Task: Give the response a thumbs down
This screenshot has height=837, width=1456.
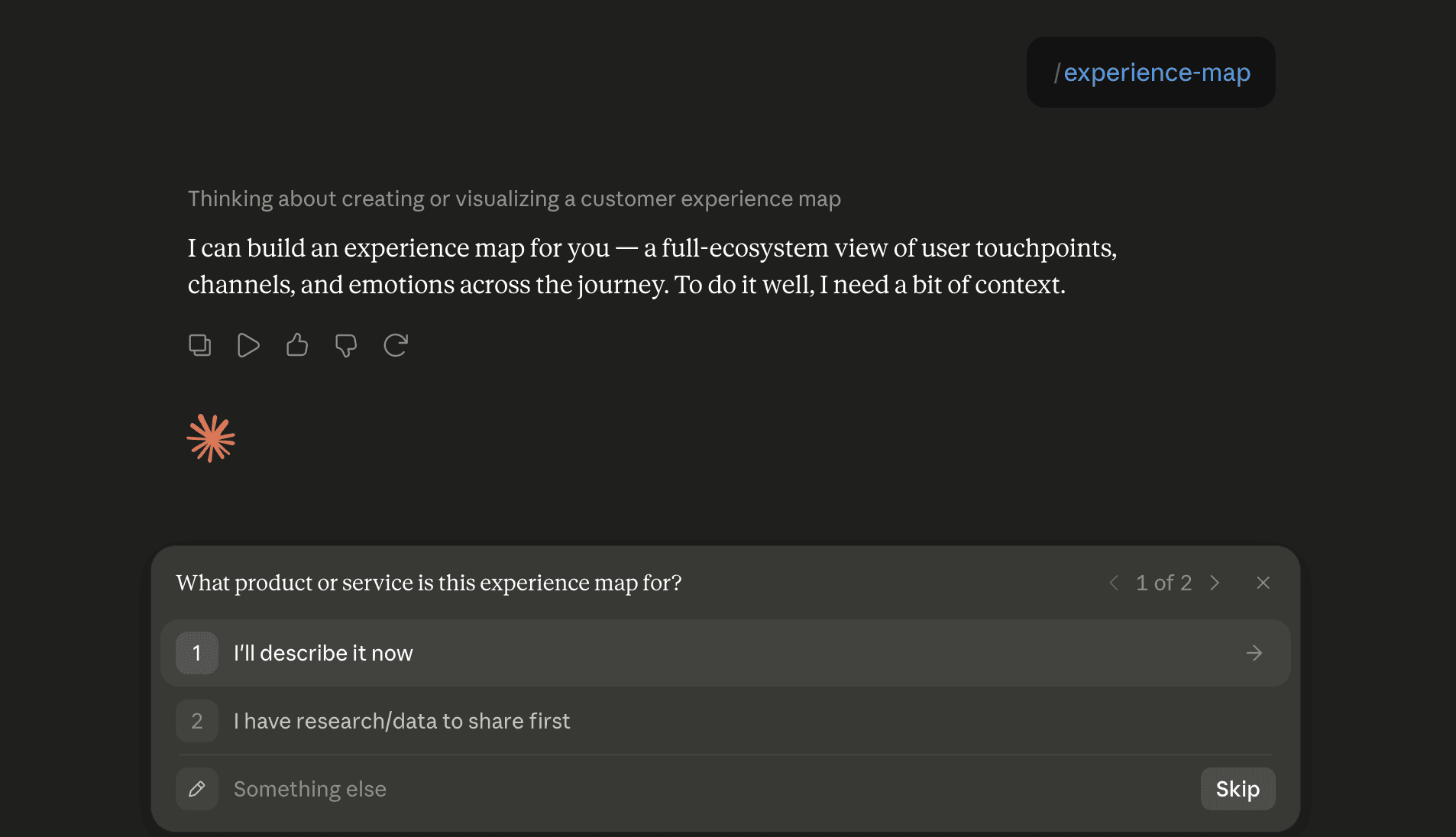Action: tap(346, 345)
